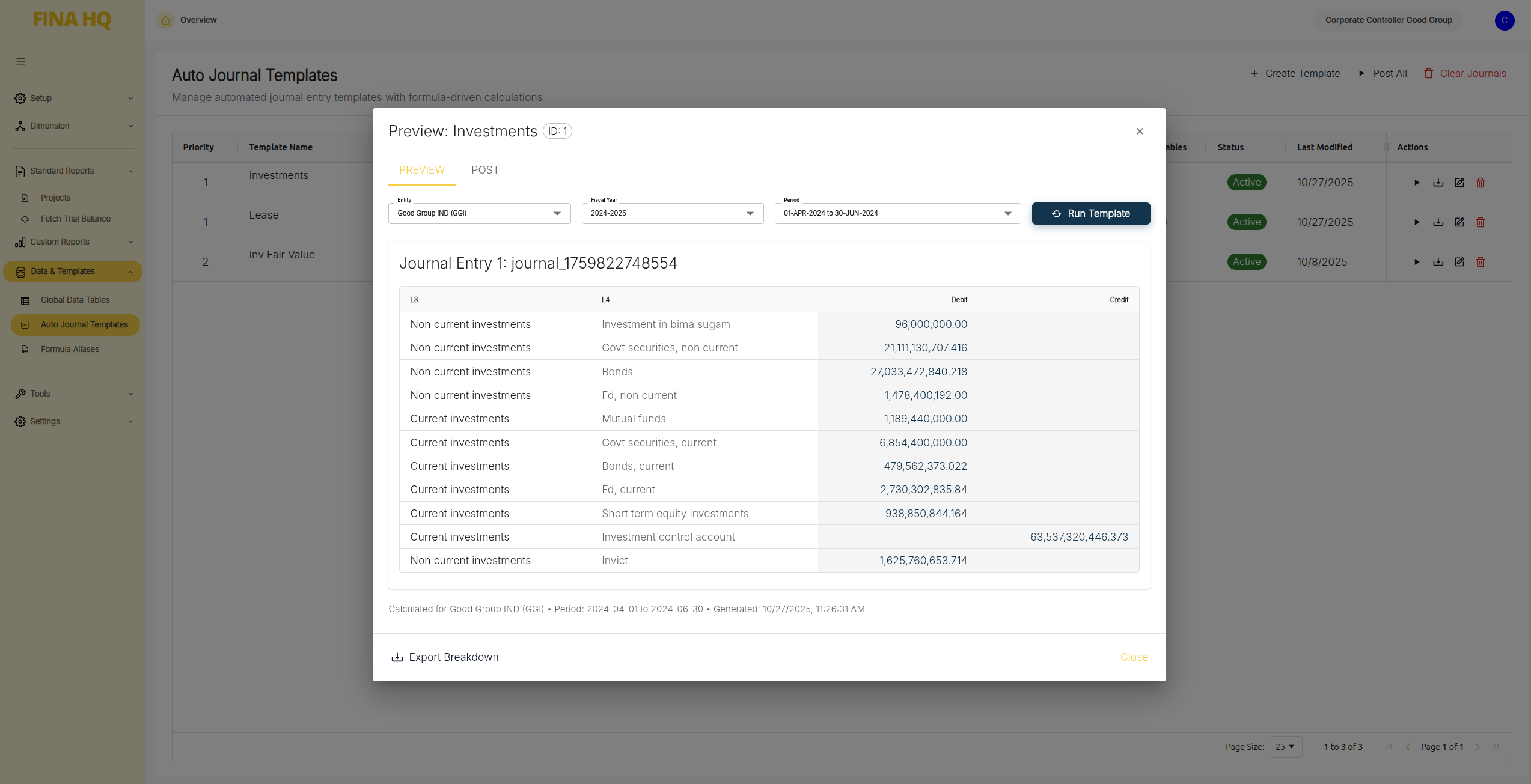Image resolution: width=1531 pixels, height=784 pixels.
Task: Click the hamburger menu icon in sidebar
Action: click(x=20, y=61)
